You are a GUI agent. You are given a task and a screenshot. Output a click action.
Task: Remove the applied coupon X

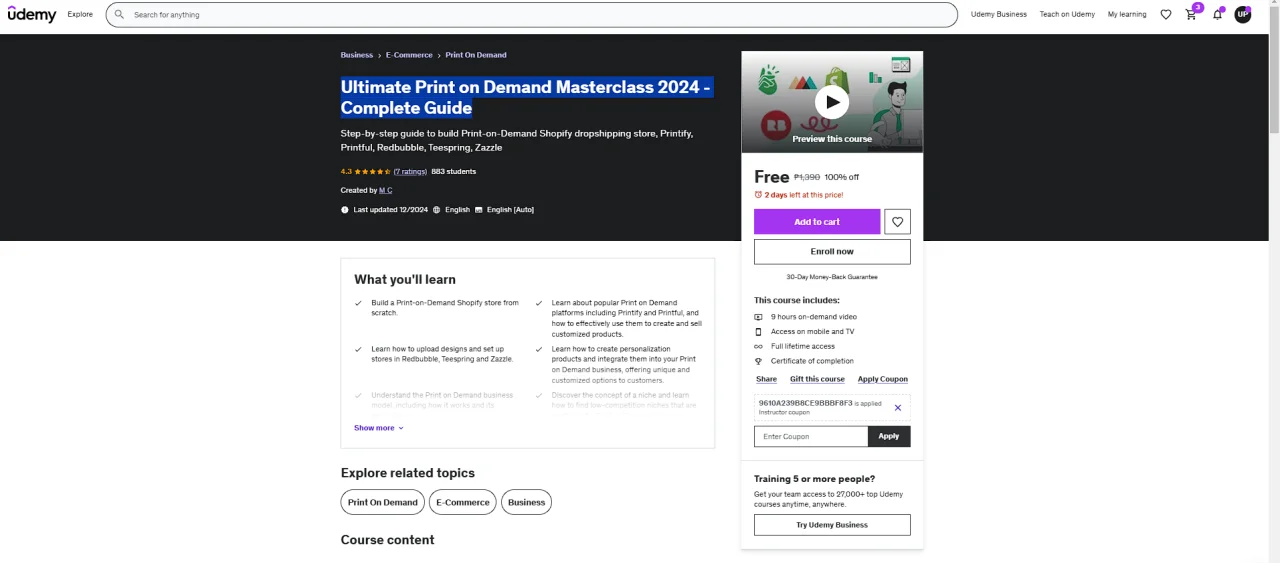point(897,407)
